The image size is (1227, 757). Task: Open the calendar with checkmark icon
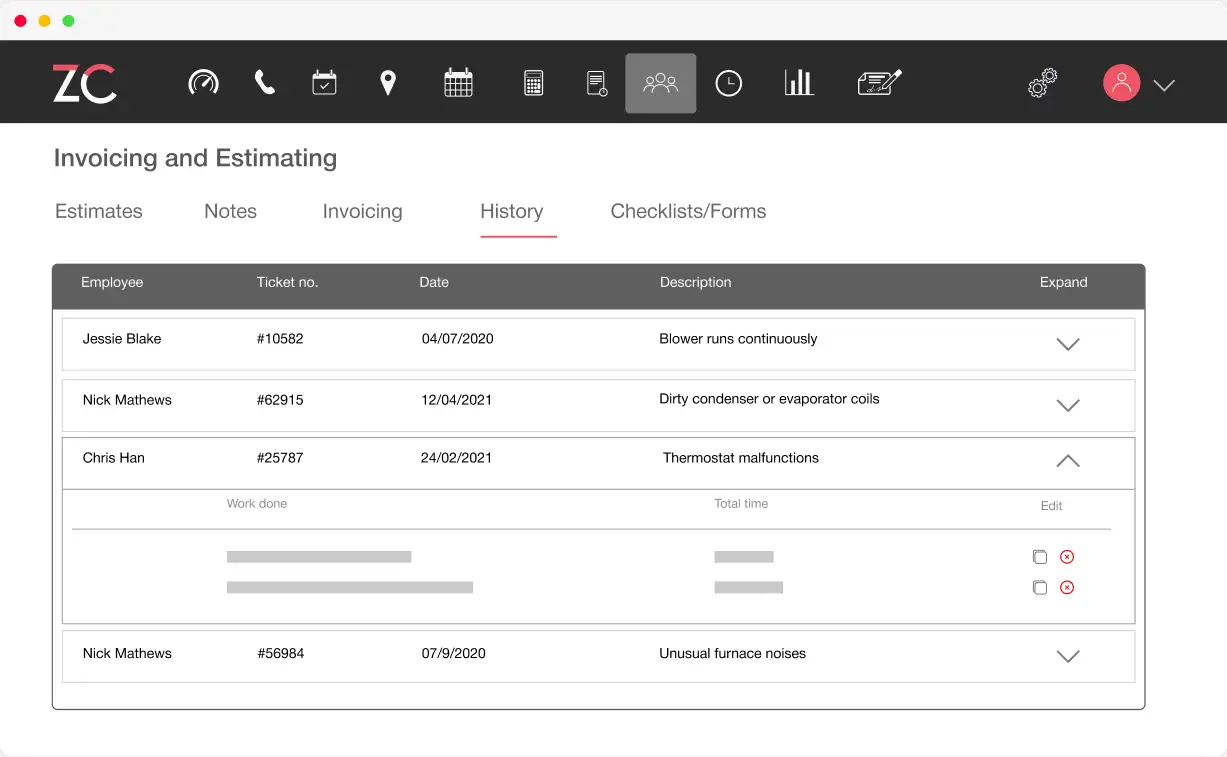pyautogui.click(x=324, y=83)
